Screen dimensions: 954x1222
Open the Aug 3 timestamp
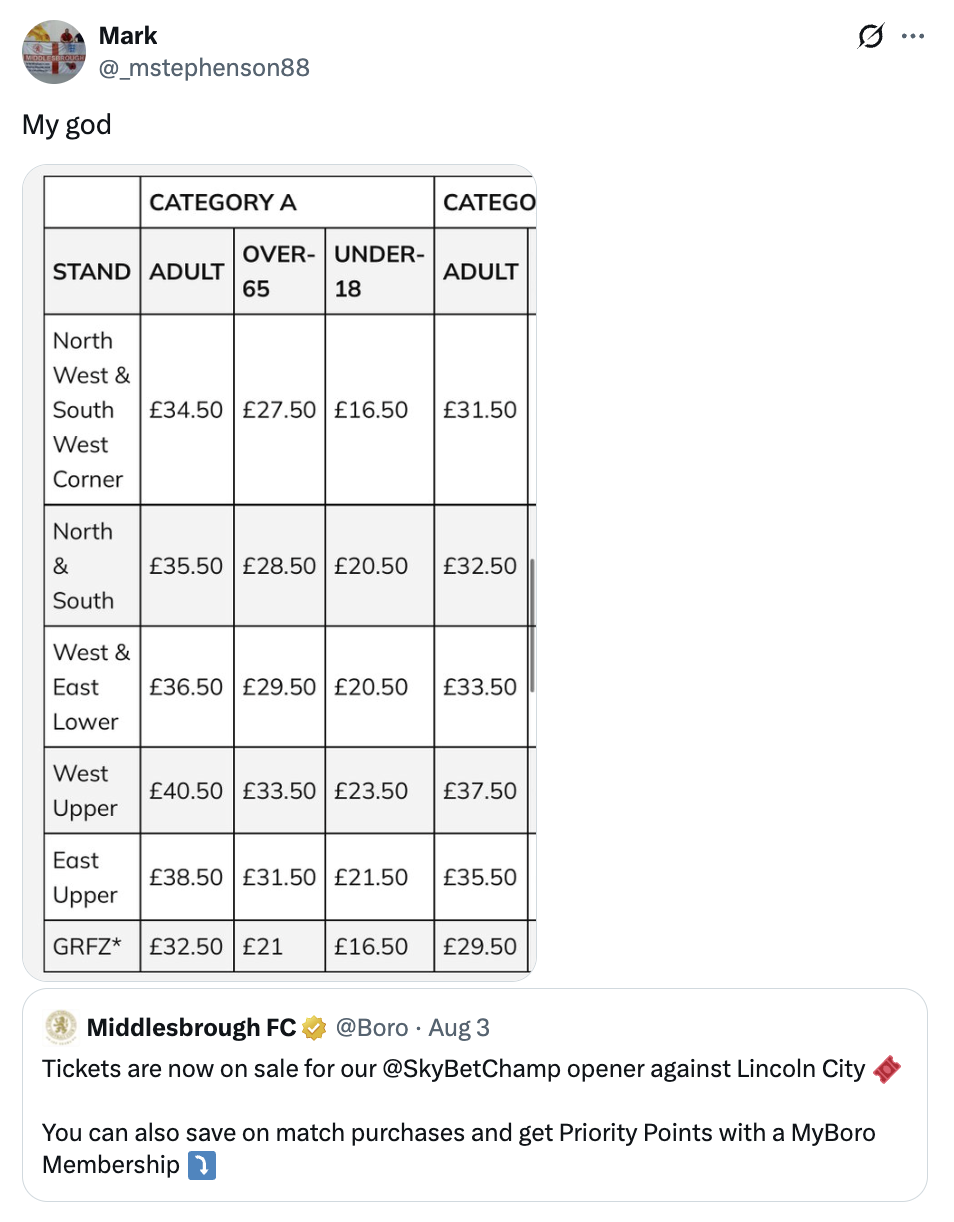tap(459, 1027)
